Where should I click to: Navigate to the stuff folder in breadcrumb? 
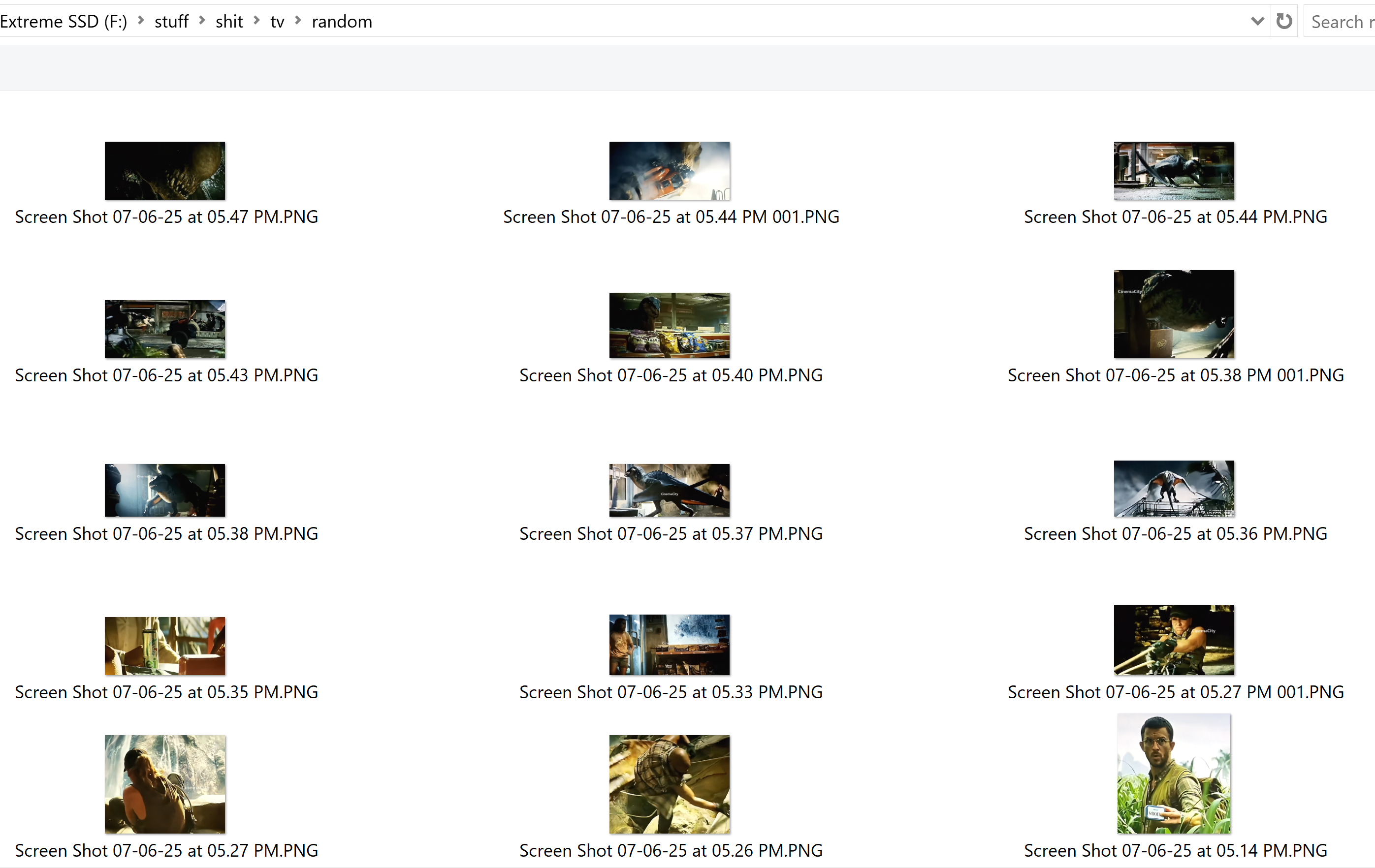[x=171, y=22]
